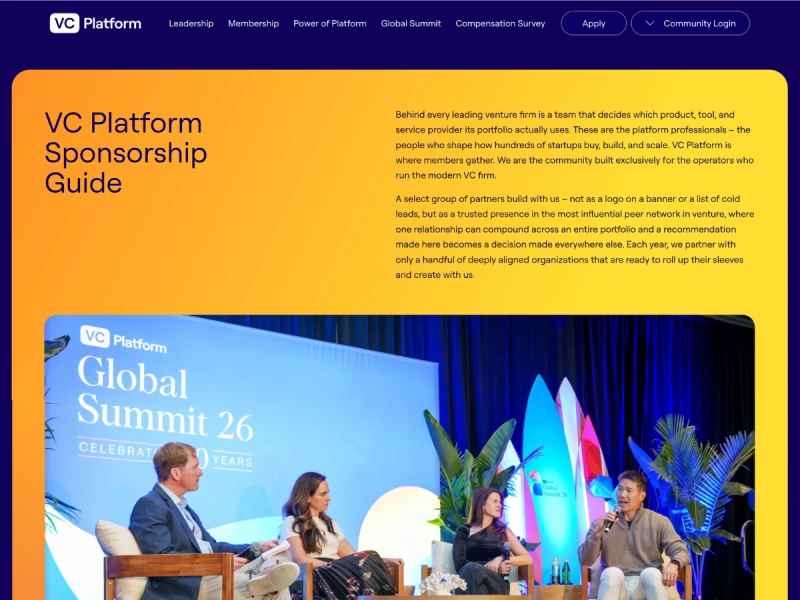Click the VC Platform Sponsorship Guide heading
This screenshot has height=600, width=800.
(x=126, y=153)
